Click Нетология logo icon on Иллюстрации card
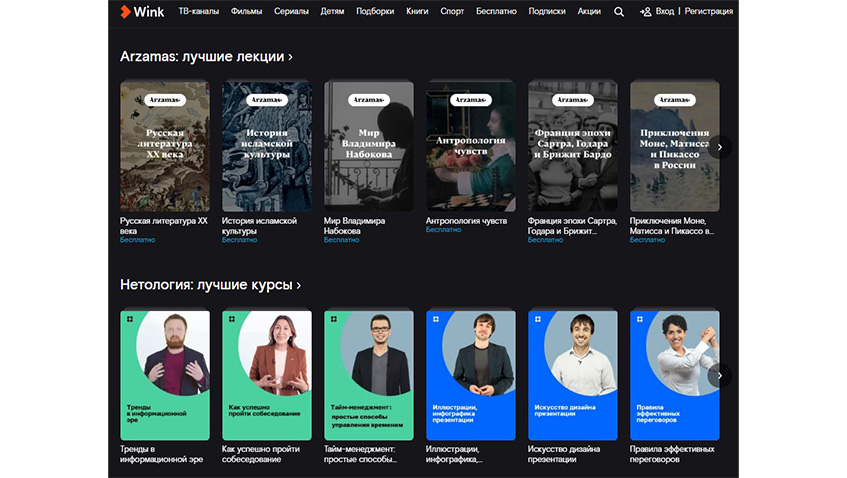This screenshot has height=478, width=847. (x=436, y=319)
